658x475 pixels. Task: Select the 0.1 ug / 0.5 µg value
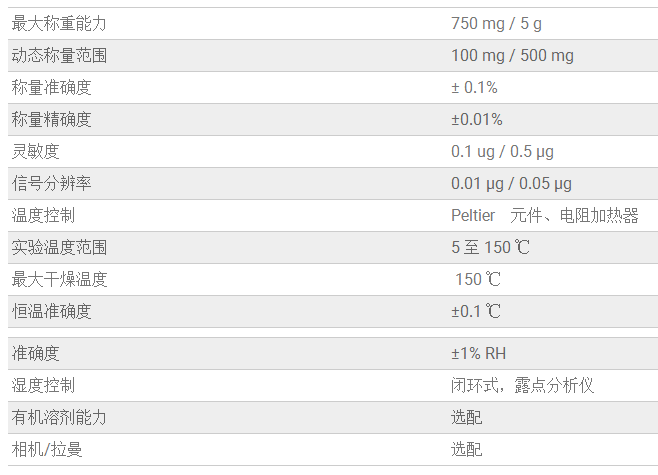502,151
